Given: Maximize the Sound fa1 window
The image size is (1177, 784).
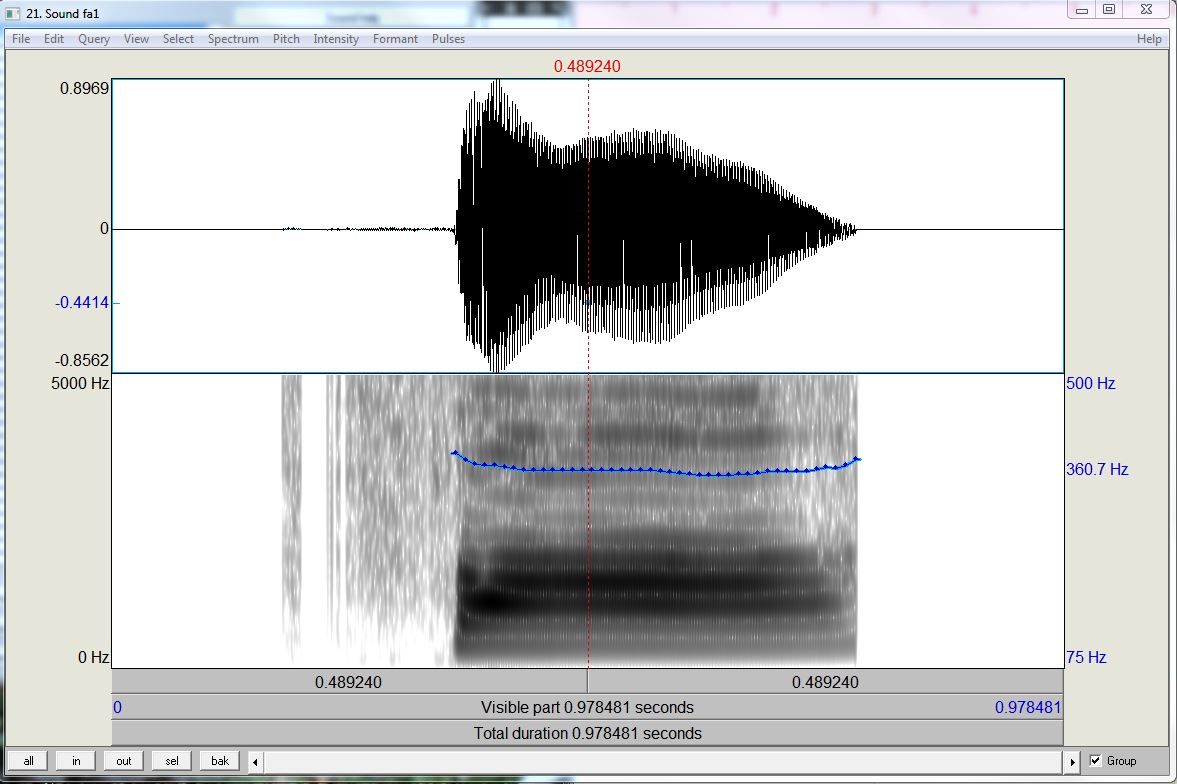Looking at the screenshot, I should tap(1109, 10).
